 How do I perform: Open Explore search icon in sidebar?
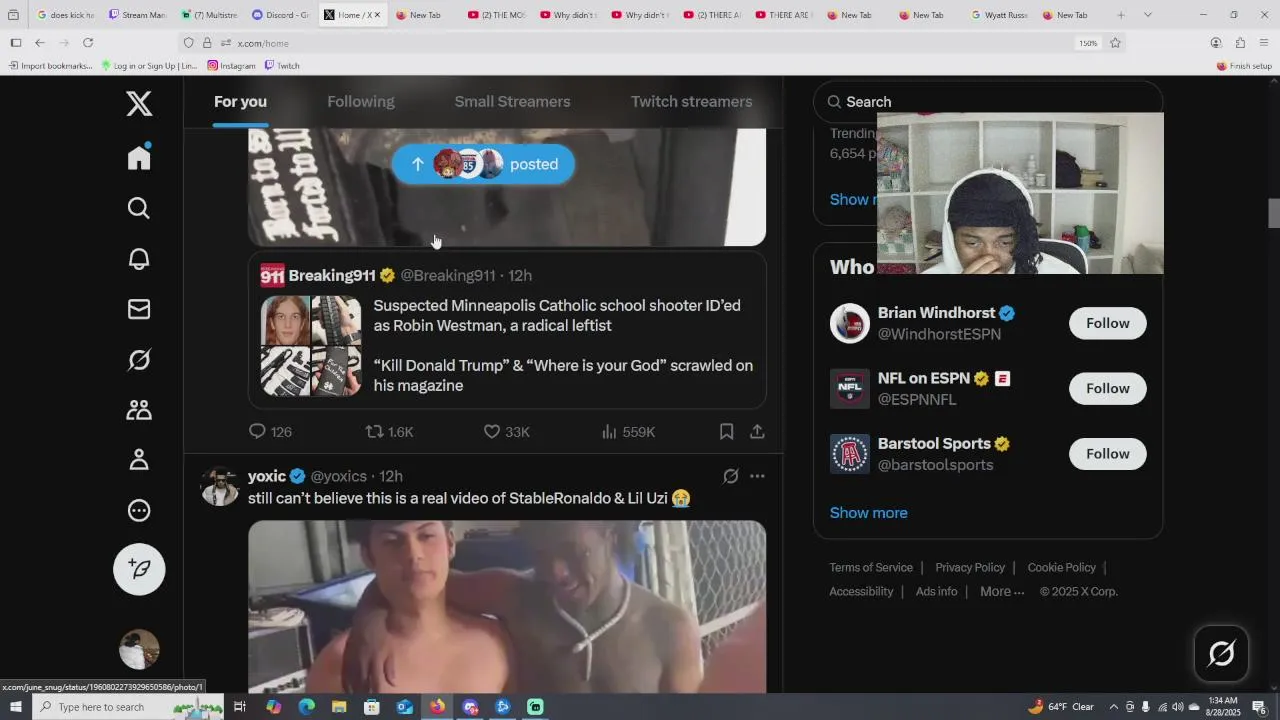click(x=139, y=208)
